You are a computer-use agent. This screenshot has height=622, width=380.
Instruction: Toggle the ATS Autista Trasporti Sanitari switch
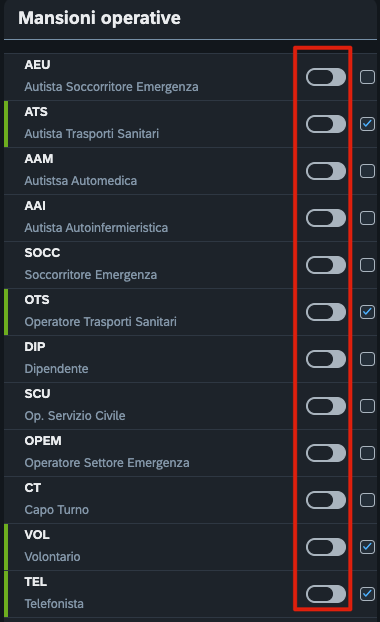(326, 124)
